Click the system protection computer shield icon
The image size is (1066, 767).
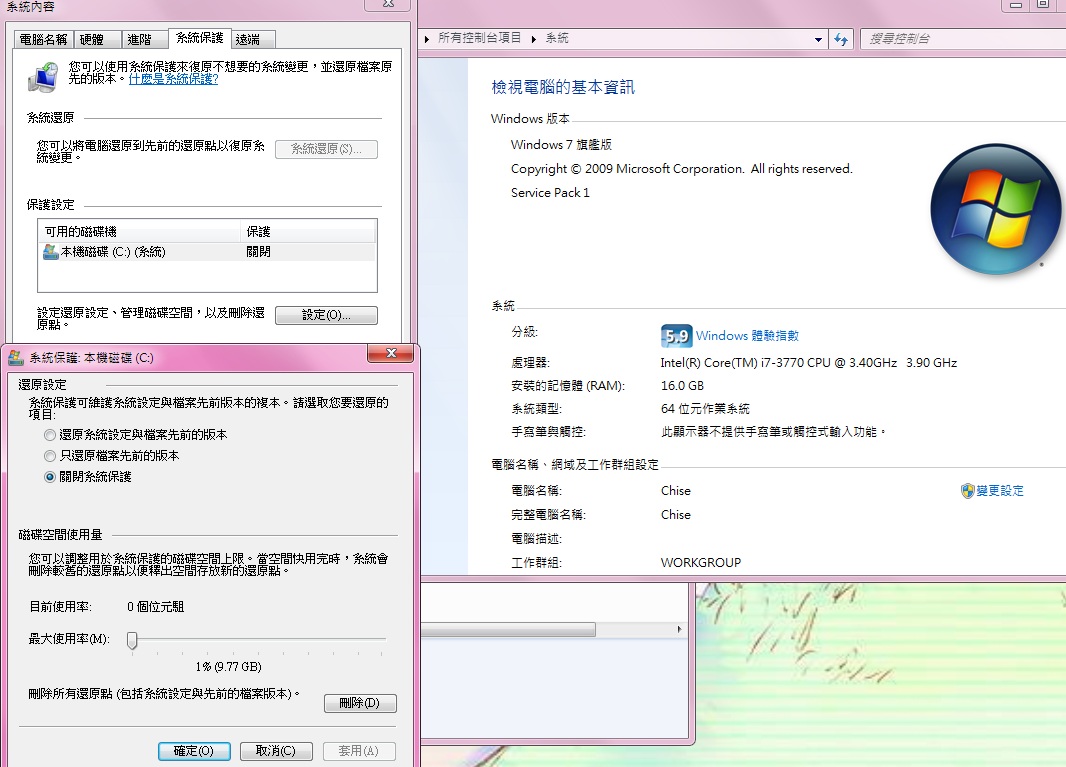[44, 77]
